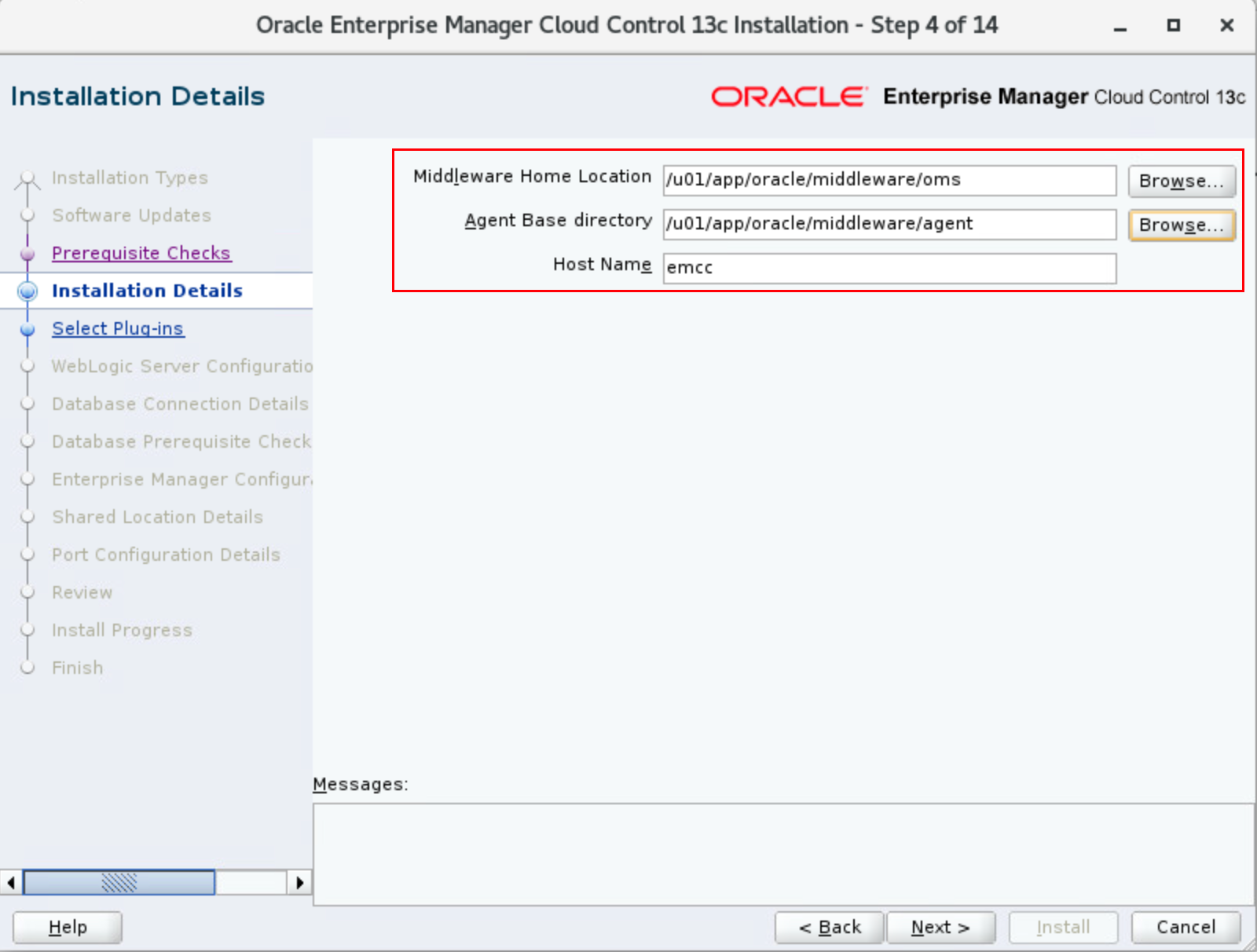
Task: Maximize the installer window
Action: (1173, 26)
